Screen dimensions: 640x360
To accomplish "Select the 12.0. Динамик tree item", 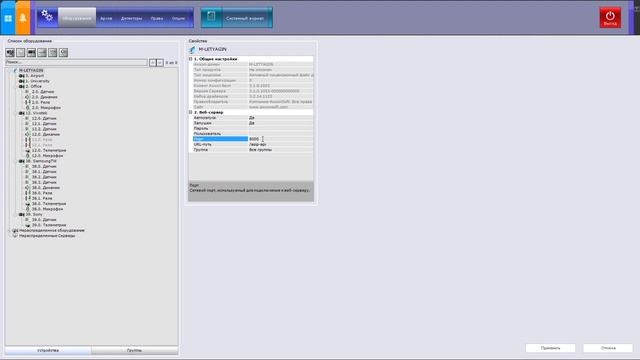I will coord(46,134).
